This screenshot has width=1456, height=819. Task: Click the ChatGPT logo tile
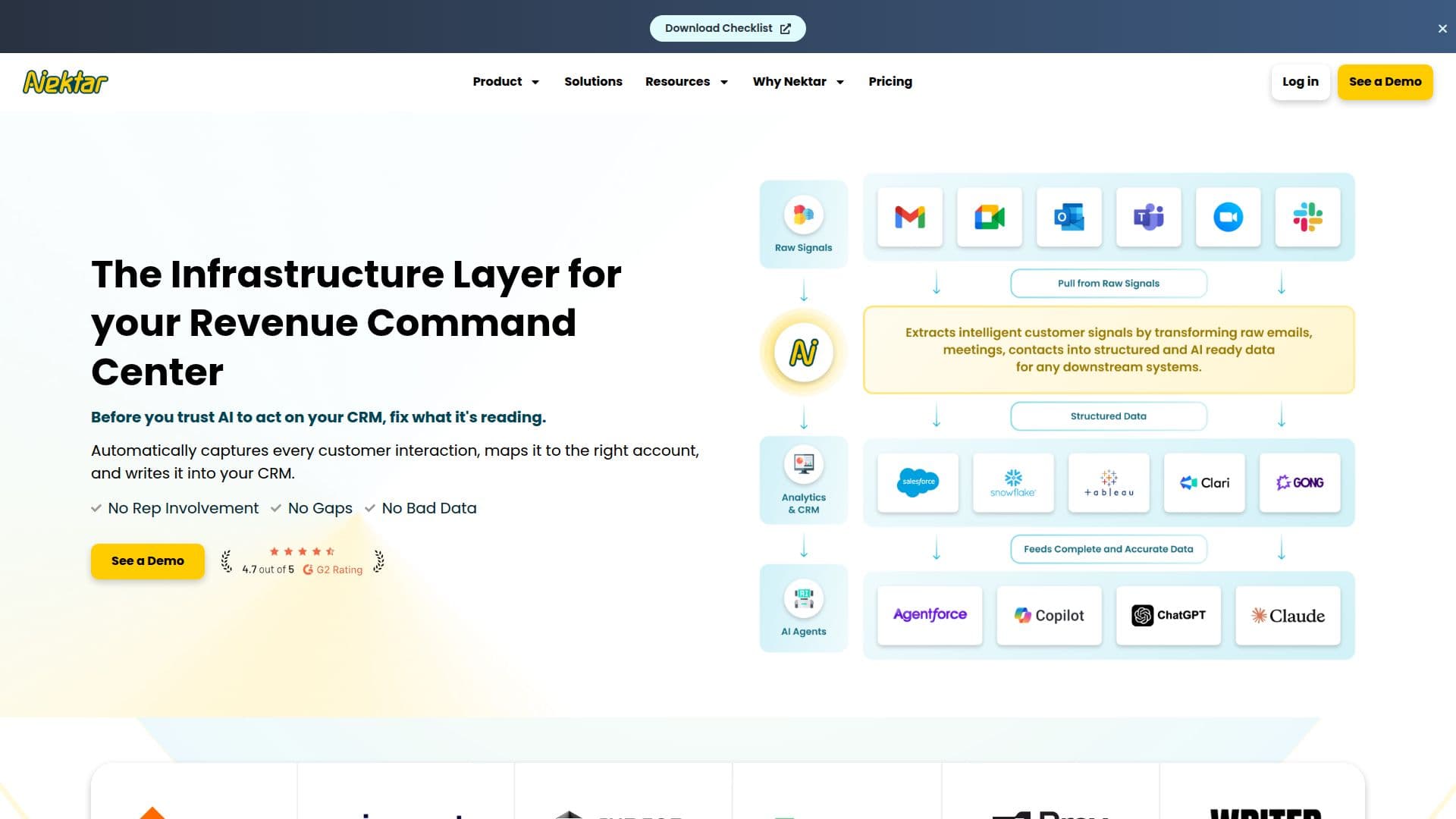tap(1169, 615)
